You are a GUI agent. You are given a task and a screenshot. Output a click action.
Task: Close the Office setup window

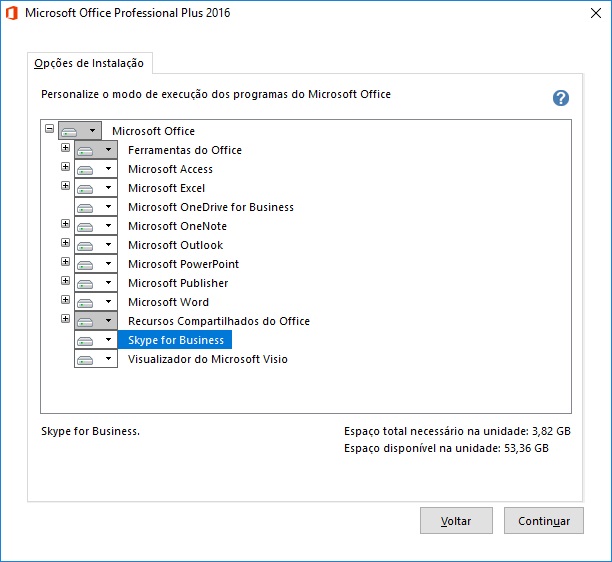[x=596, y=13]
